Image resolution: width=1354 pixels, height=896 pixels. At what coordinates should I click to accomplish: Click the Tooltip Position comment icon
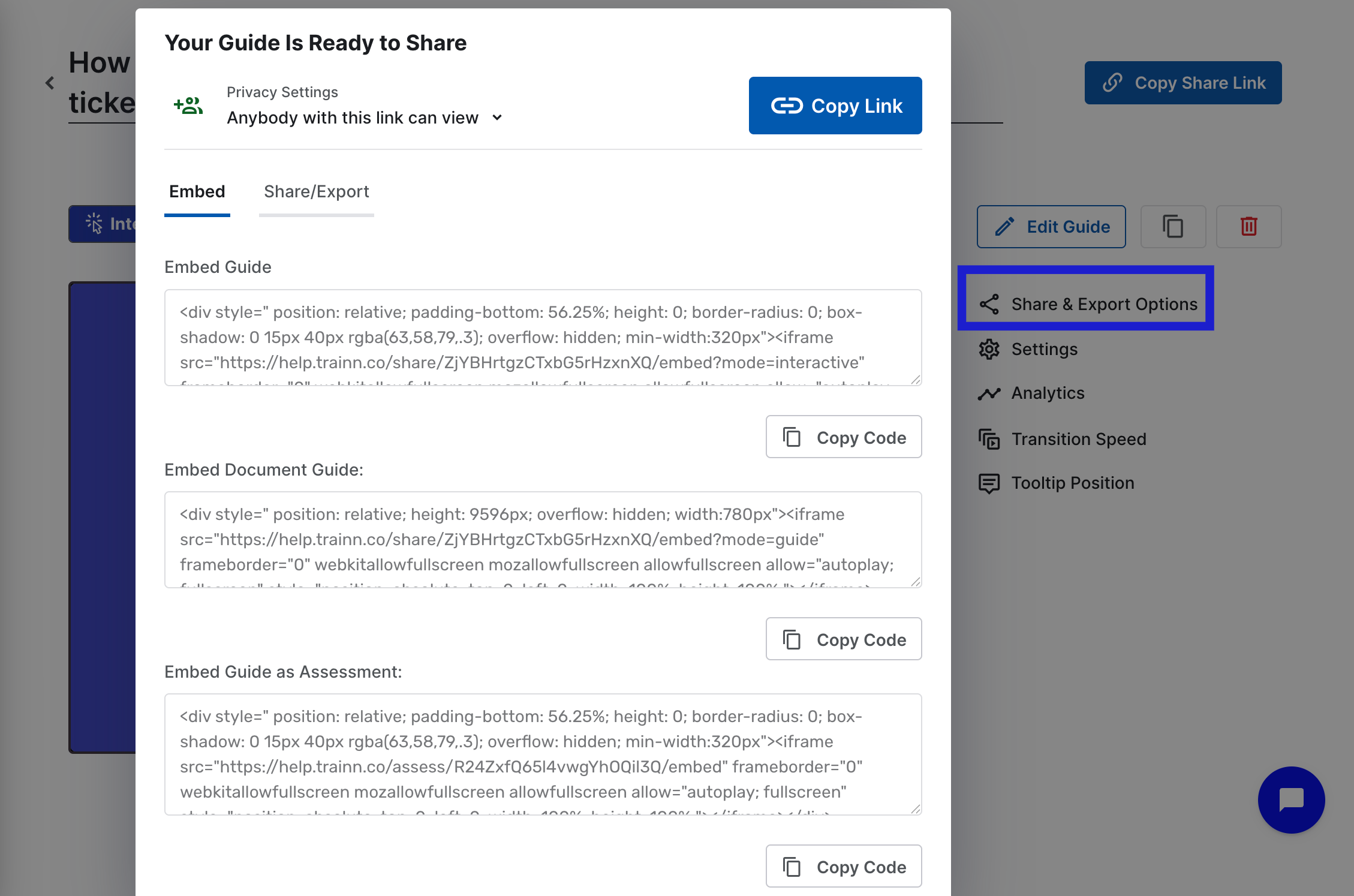click(989, 483)
